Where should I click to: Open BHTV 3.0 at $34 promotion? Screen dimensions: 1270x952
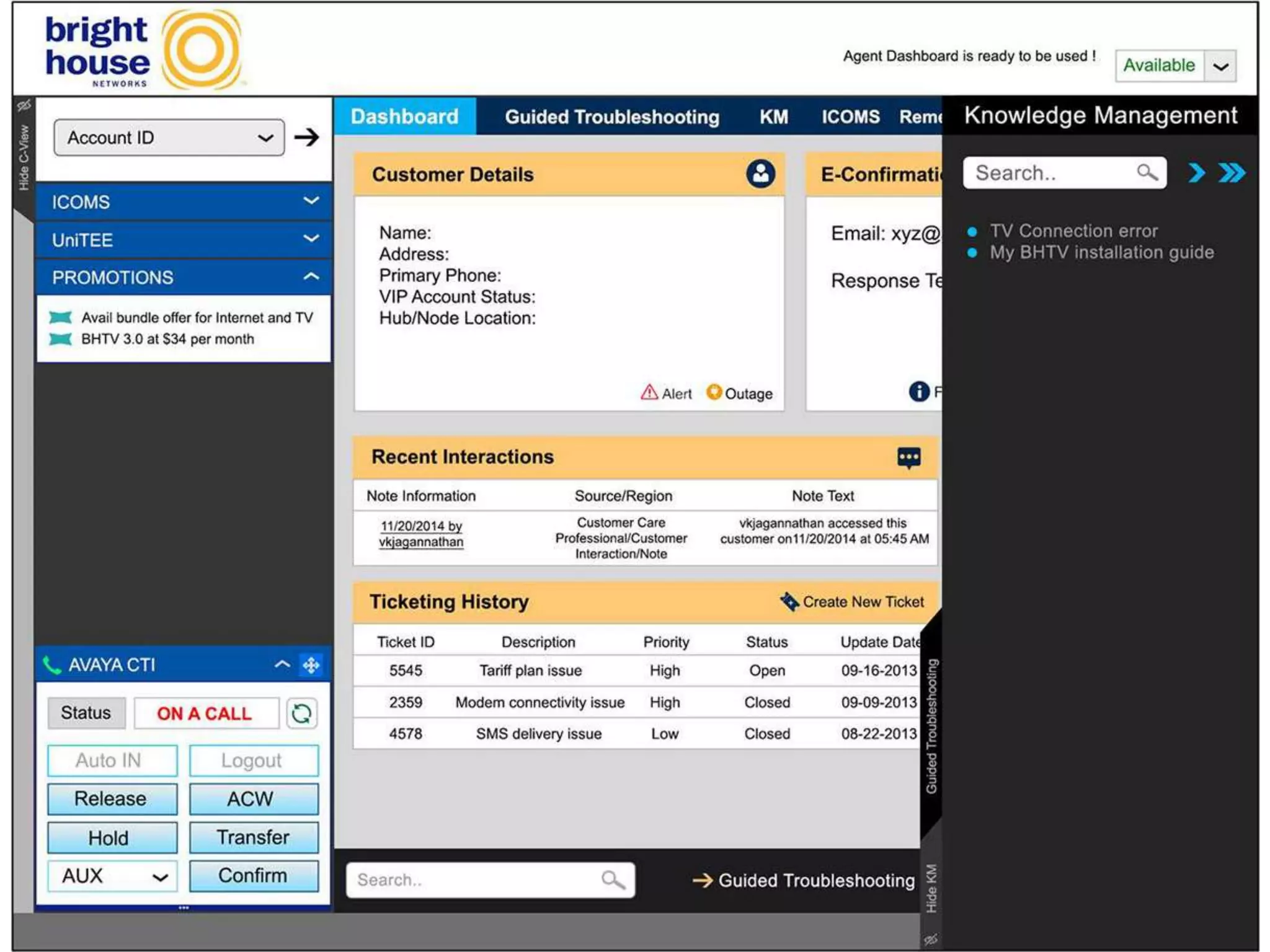pos(167,339)
